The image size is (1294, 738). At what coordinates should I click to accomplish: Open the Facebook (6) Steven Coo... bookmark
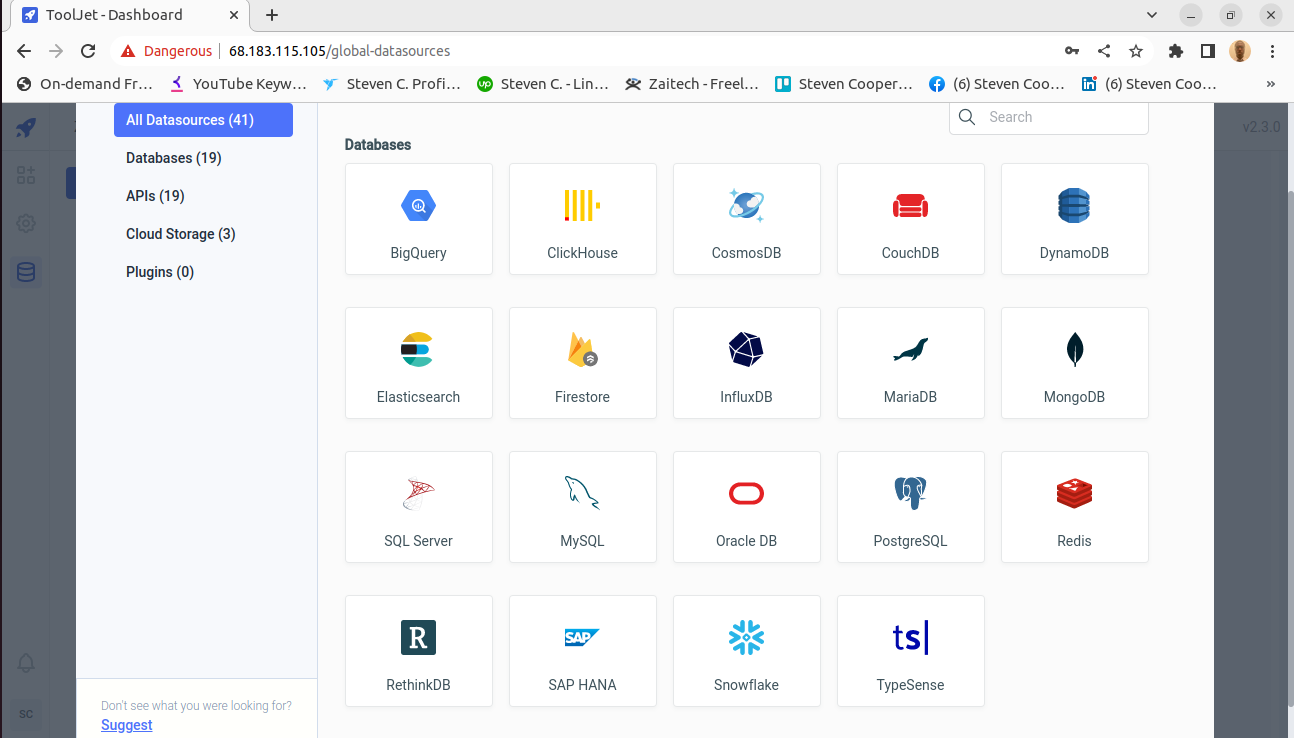coord(997,84)
